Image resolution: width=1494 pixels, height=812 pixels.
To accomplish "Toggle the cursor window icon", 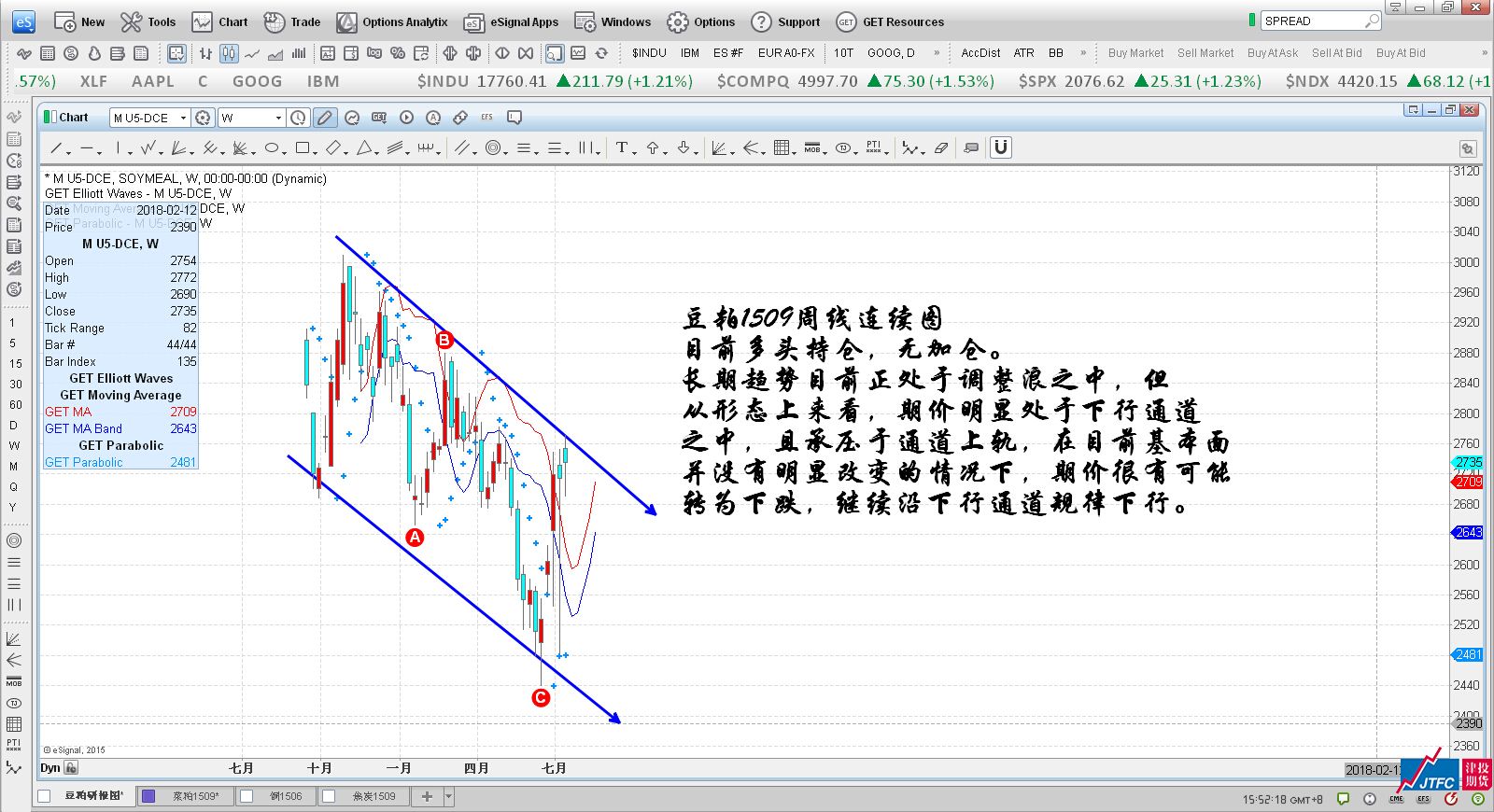I will [555, 53].
